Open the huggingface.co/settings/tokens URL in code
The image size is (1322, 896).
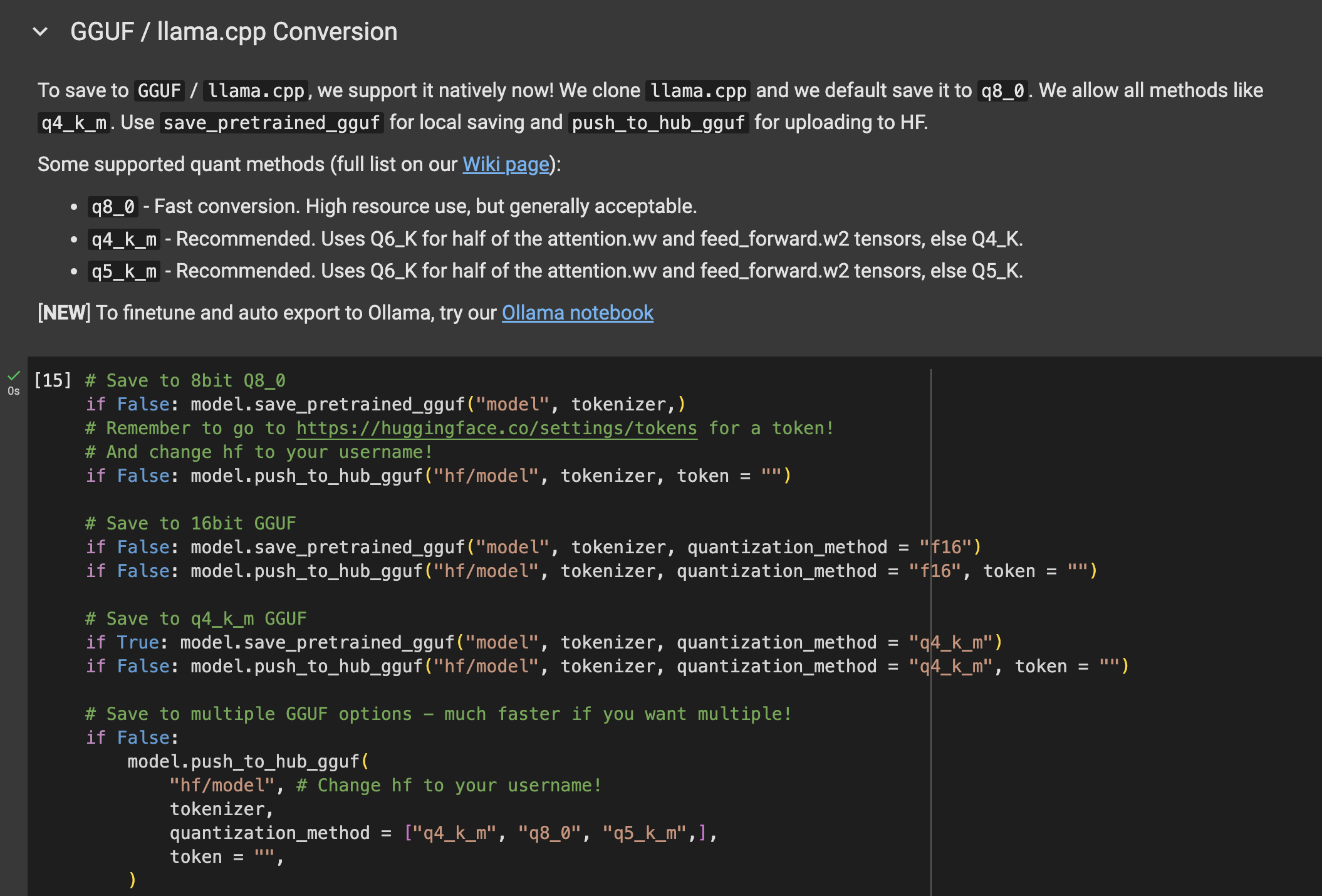click(496, 429)
